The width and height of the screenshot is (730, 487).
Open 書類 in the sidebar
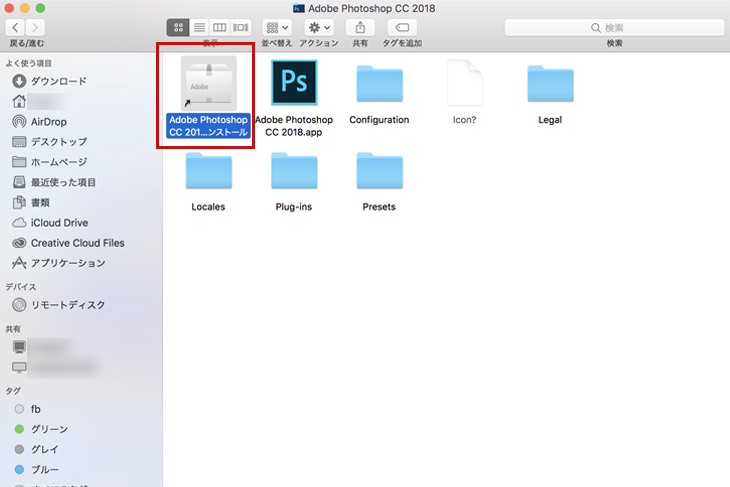click(x=31, y=203)
